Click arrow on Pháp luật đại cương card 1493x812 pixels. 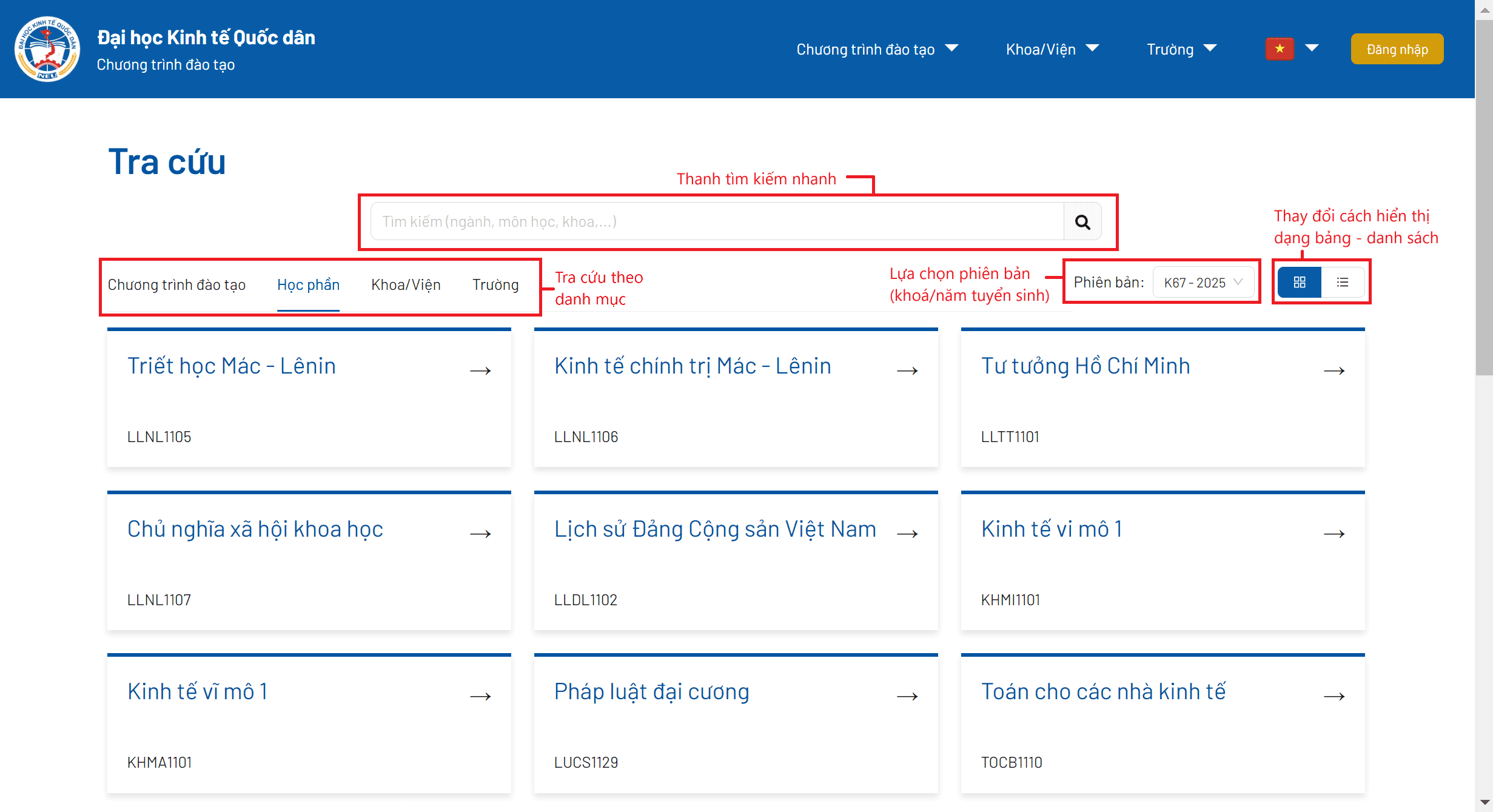tap(907, 696)
